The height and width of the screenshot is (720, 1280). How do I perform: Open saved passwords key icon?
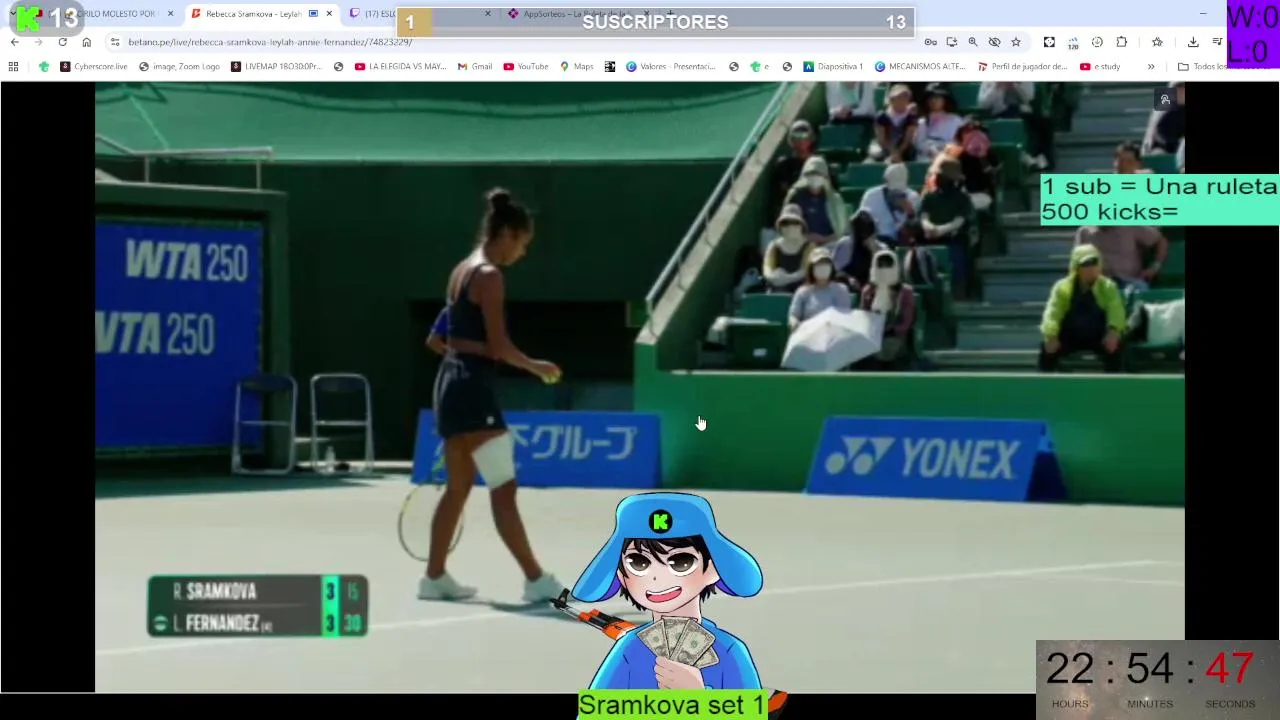[x=930, y=42]
